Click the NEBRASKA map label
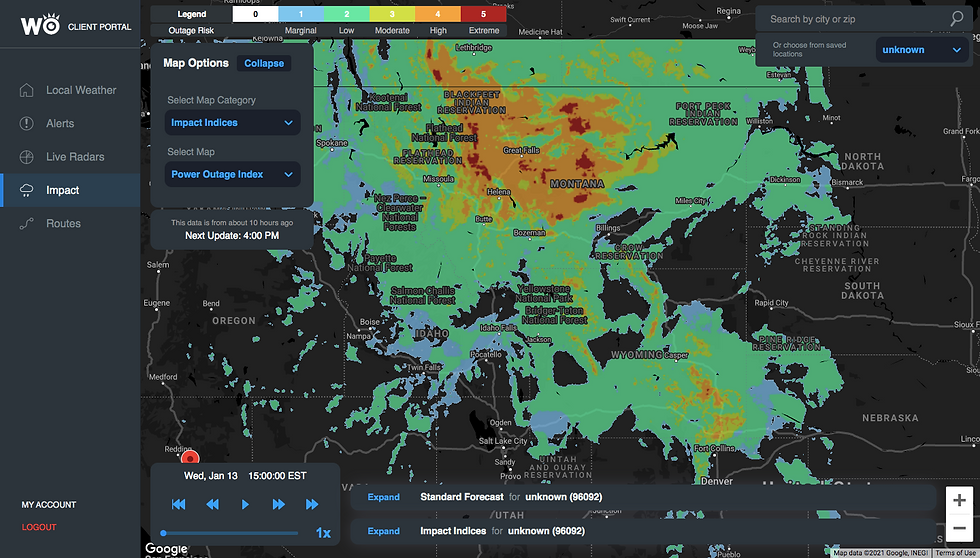 pos(890,417)
